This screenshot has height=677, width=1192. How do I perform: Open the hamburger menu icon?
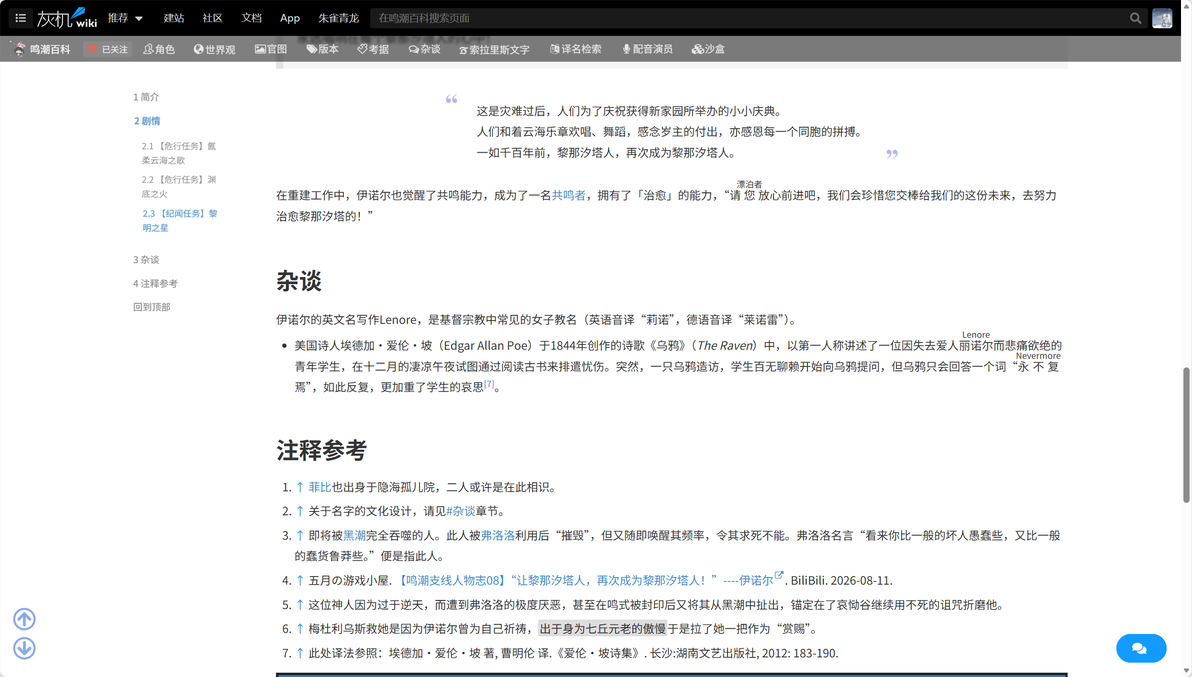click(21, 17)
